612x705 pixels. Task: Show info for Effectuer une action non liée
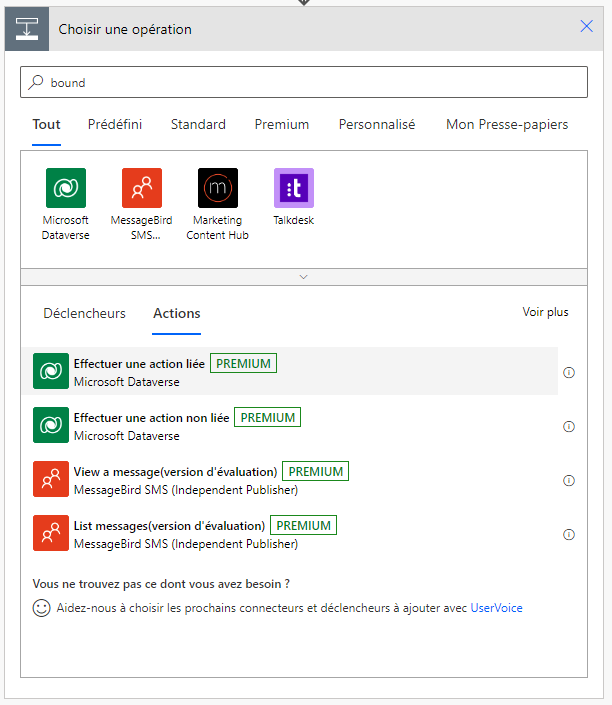click(569, 426)
